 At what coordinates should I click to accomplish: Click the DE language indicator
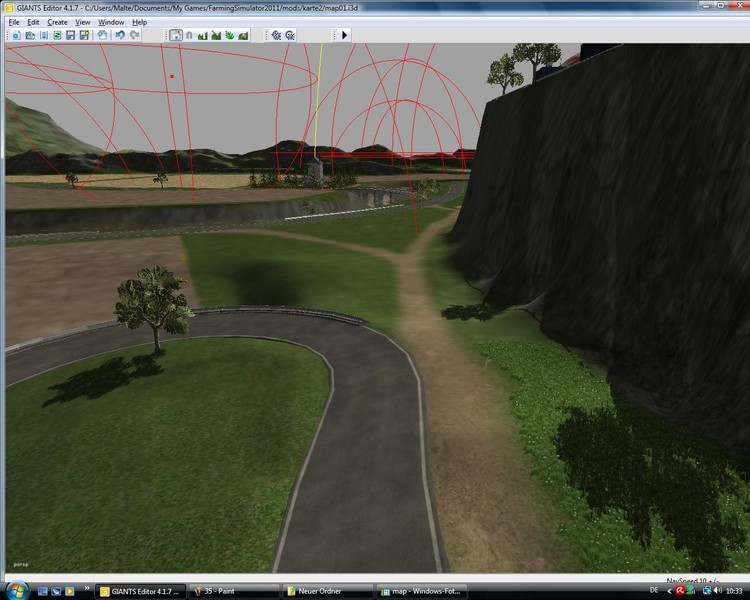(x=654, y=590)
